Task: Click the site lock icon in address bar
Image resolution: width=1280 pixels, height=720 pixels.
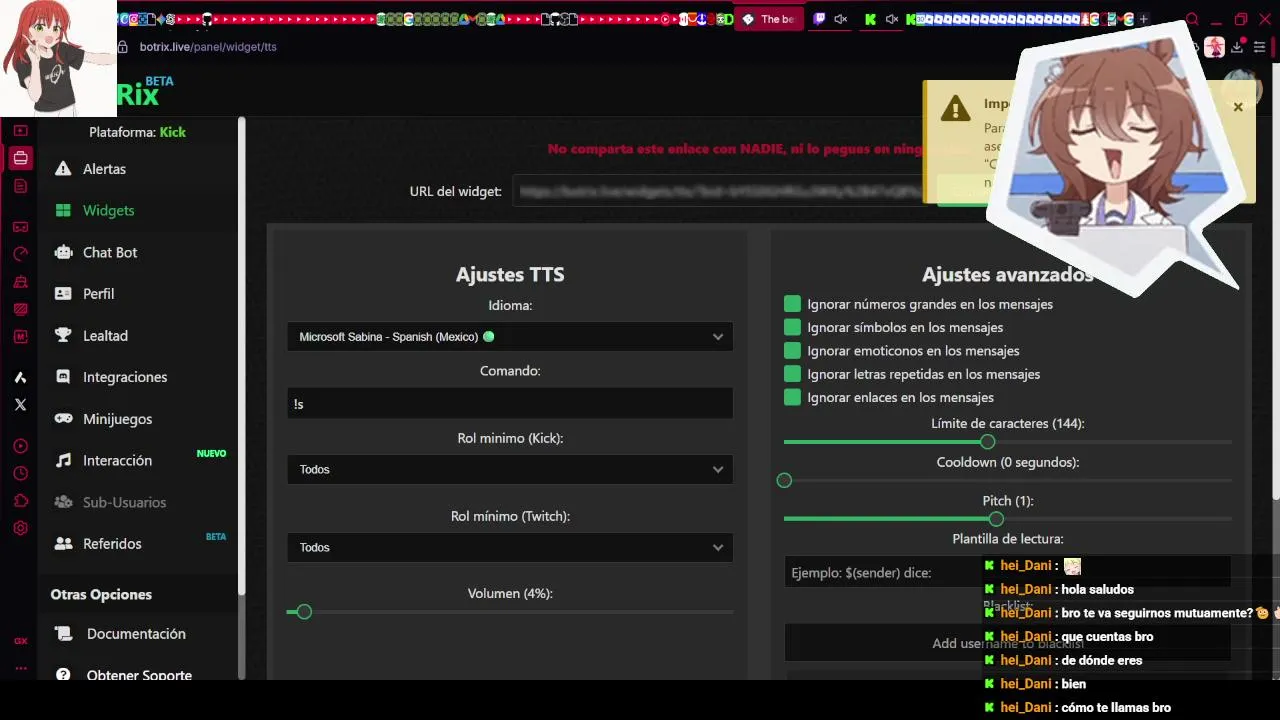Action: (x=123, y=47)
